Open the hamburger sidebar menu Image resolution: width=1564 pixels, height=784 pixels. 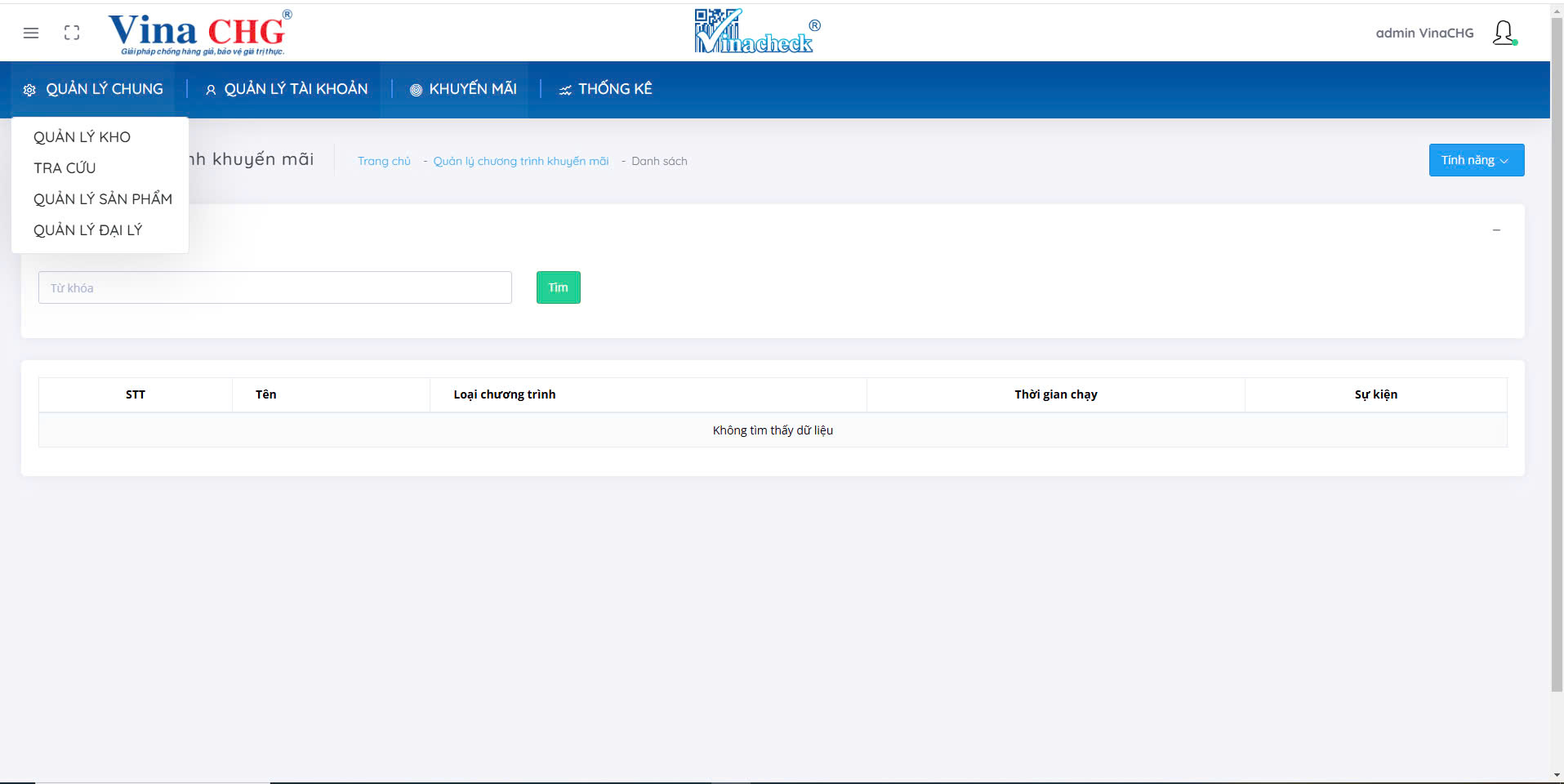(31, 33)
